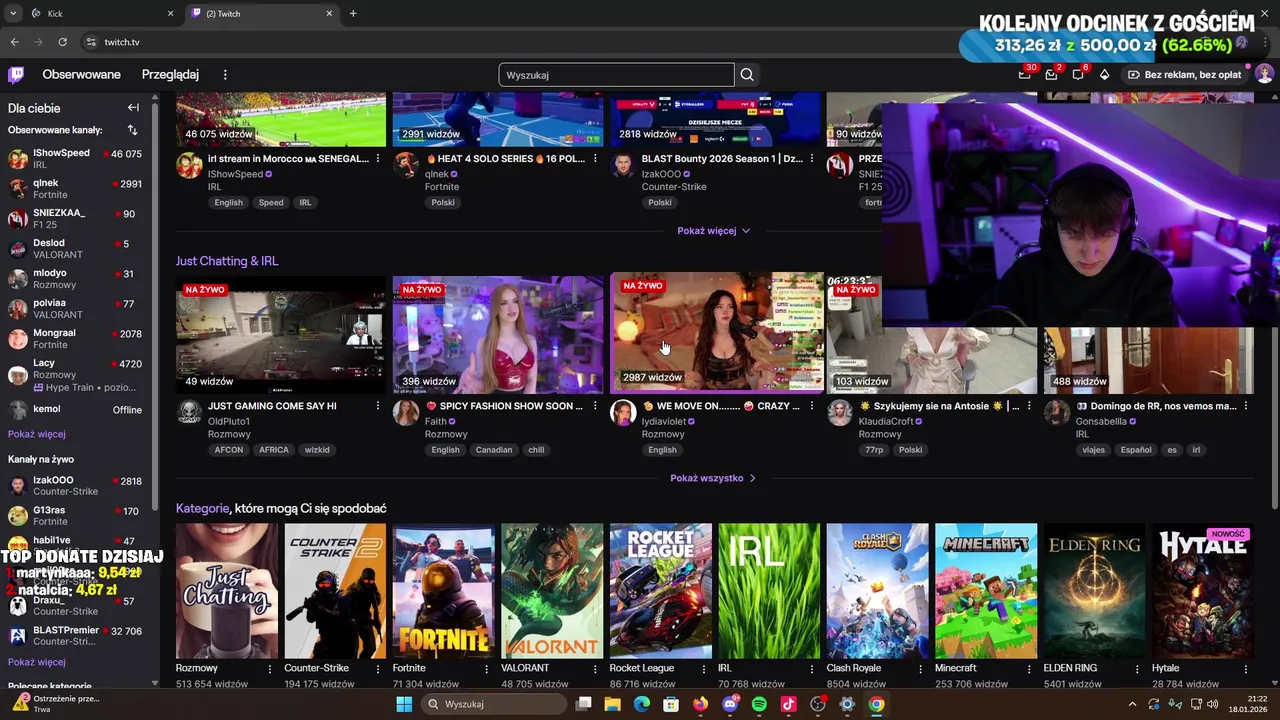Image resolution: width=1280 pixels, height=720 pixels.
Task: Show more live channels in sidebar
Action: coord(37,662)
